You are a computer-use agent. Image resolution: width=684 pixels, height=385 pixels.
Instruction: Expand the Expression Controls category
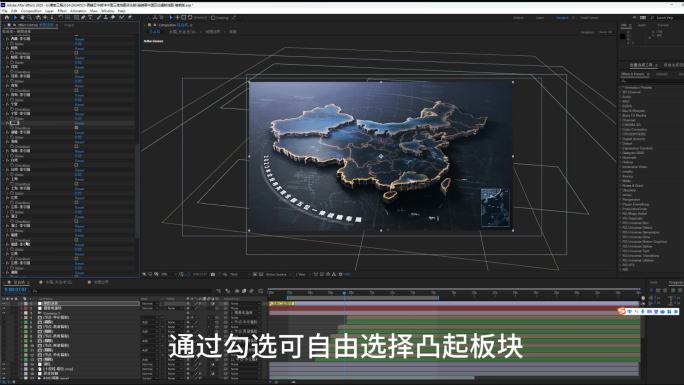[637, 148]
